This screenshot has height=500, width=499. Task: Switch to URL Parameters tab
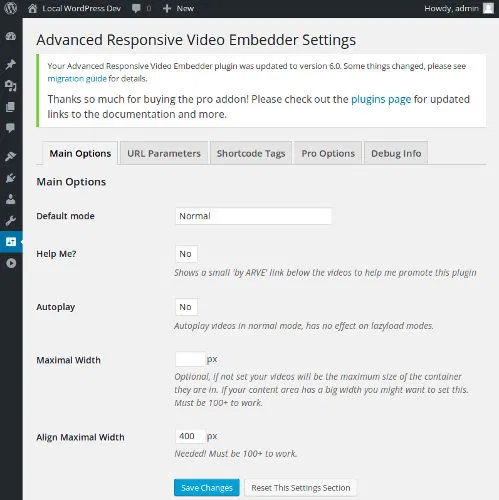coord(164,153)
